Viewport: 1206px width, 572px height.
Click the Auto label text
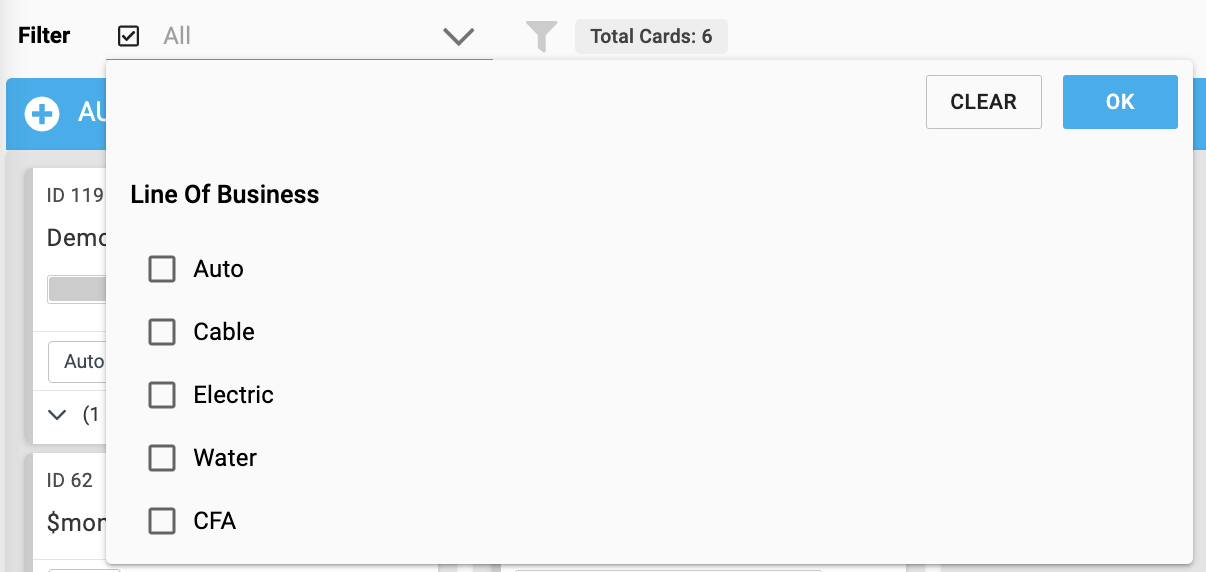[219, 269]
